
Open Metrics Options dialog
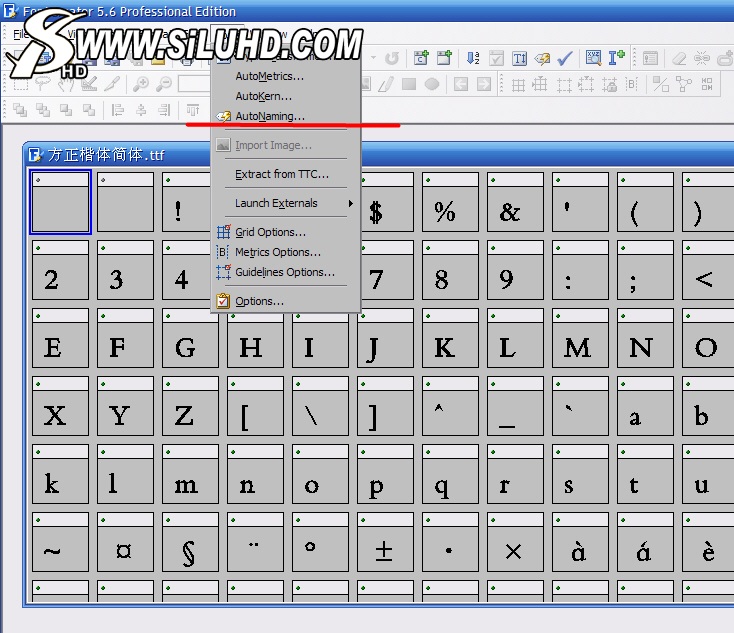pos(277,252)
